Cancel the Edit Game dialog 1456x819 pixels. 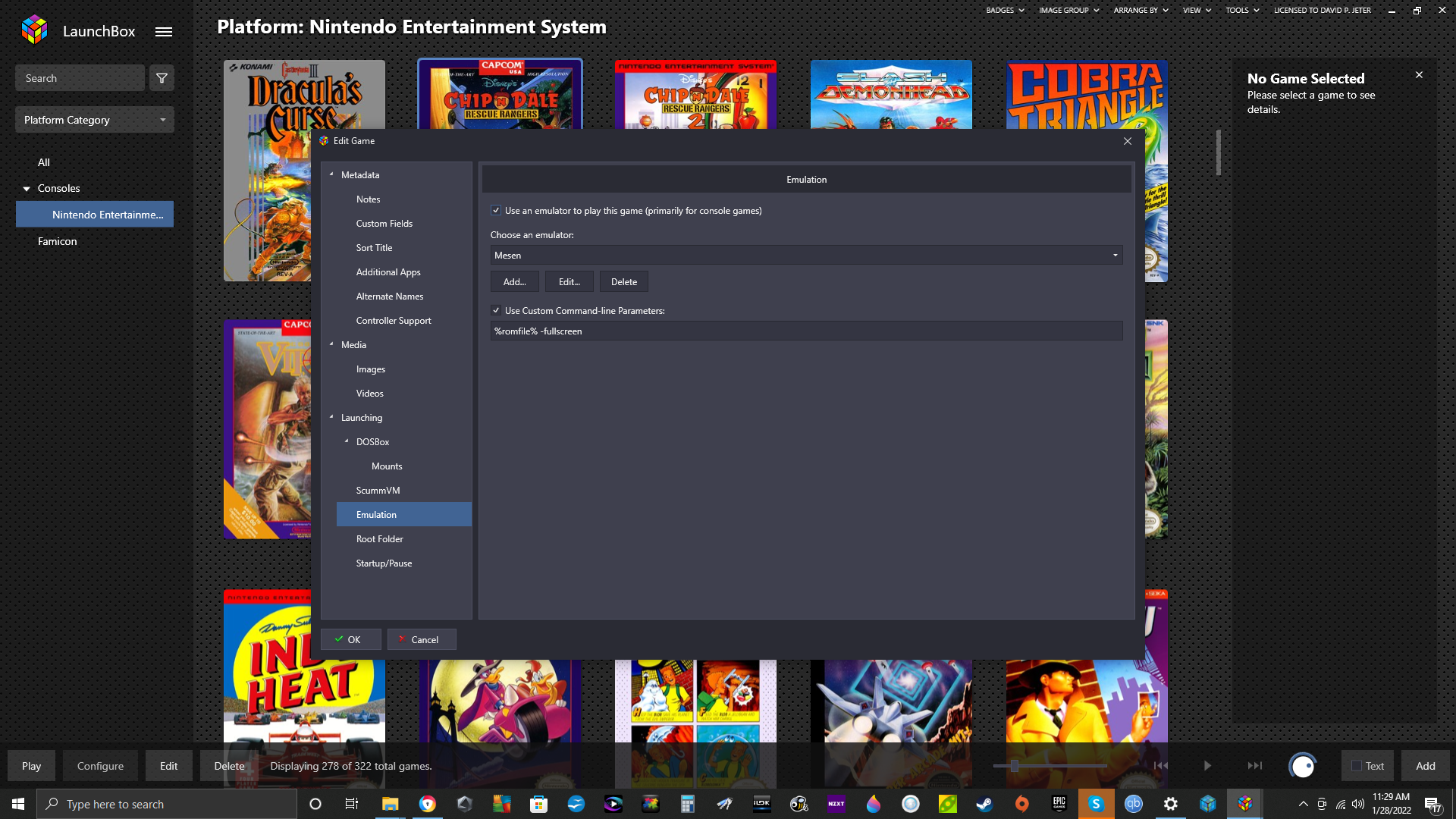(422, 640)
